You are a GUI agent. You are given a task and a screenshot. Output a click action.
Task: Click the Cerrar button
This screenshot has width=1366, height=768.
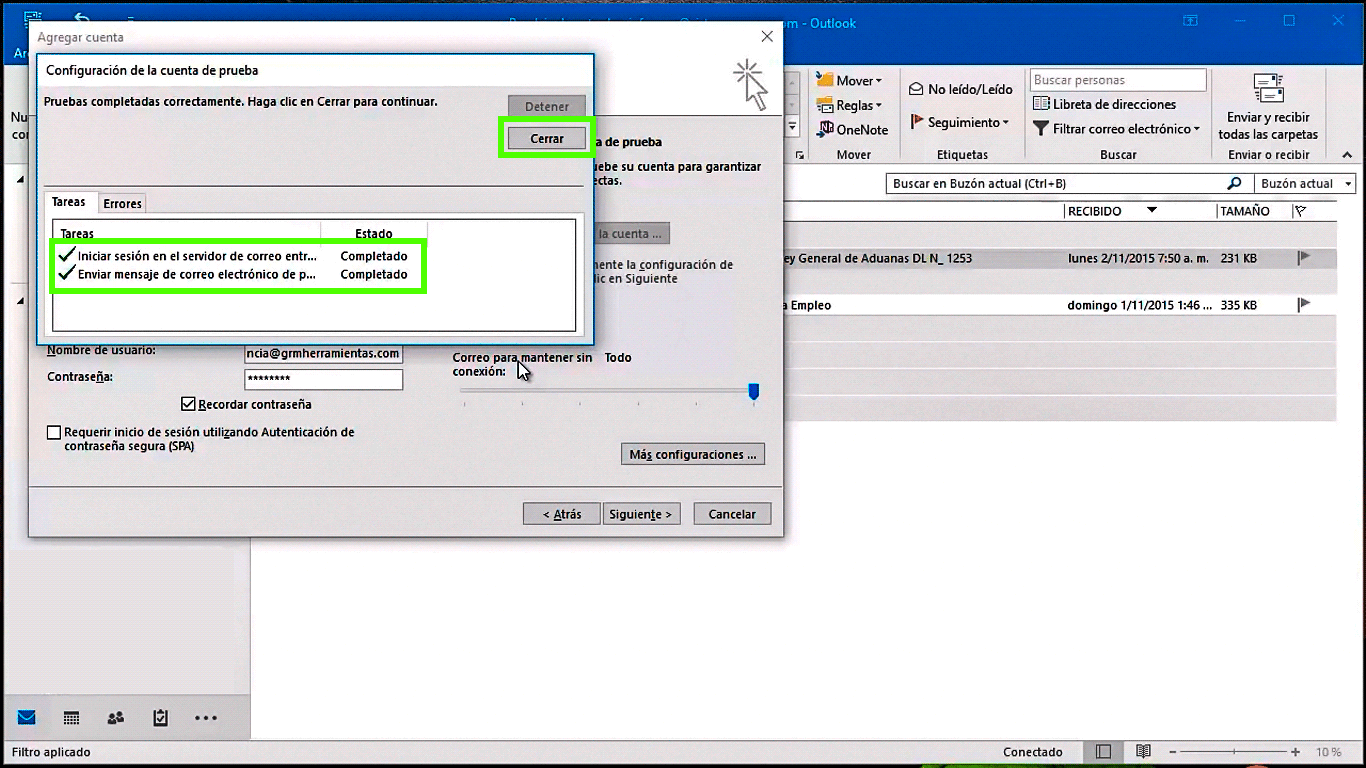(x=547, y=139)
